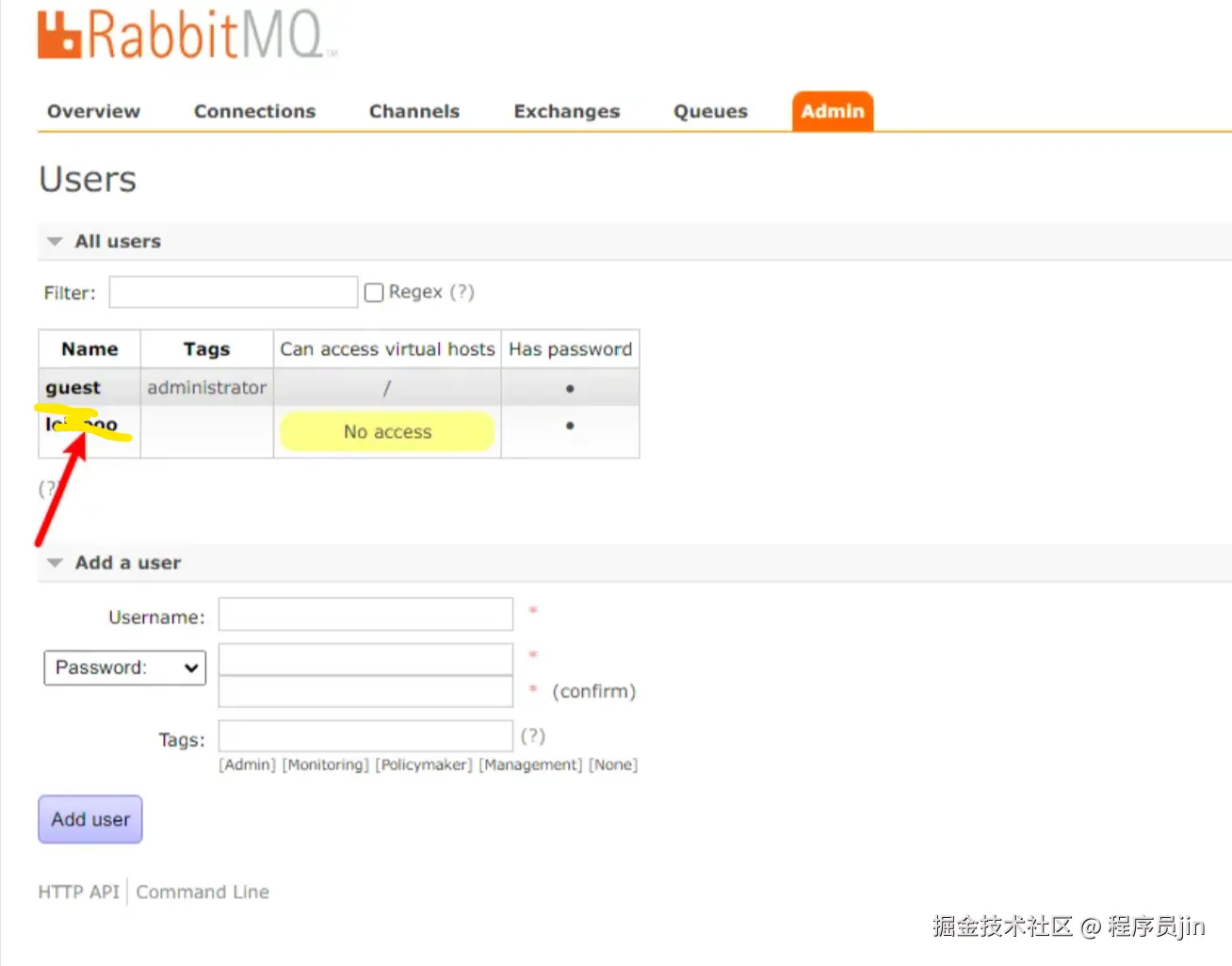Click the Has password column header

570,349
